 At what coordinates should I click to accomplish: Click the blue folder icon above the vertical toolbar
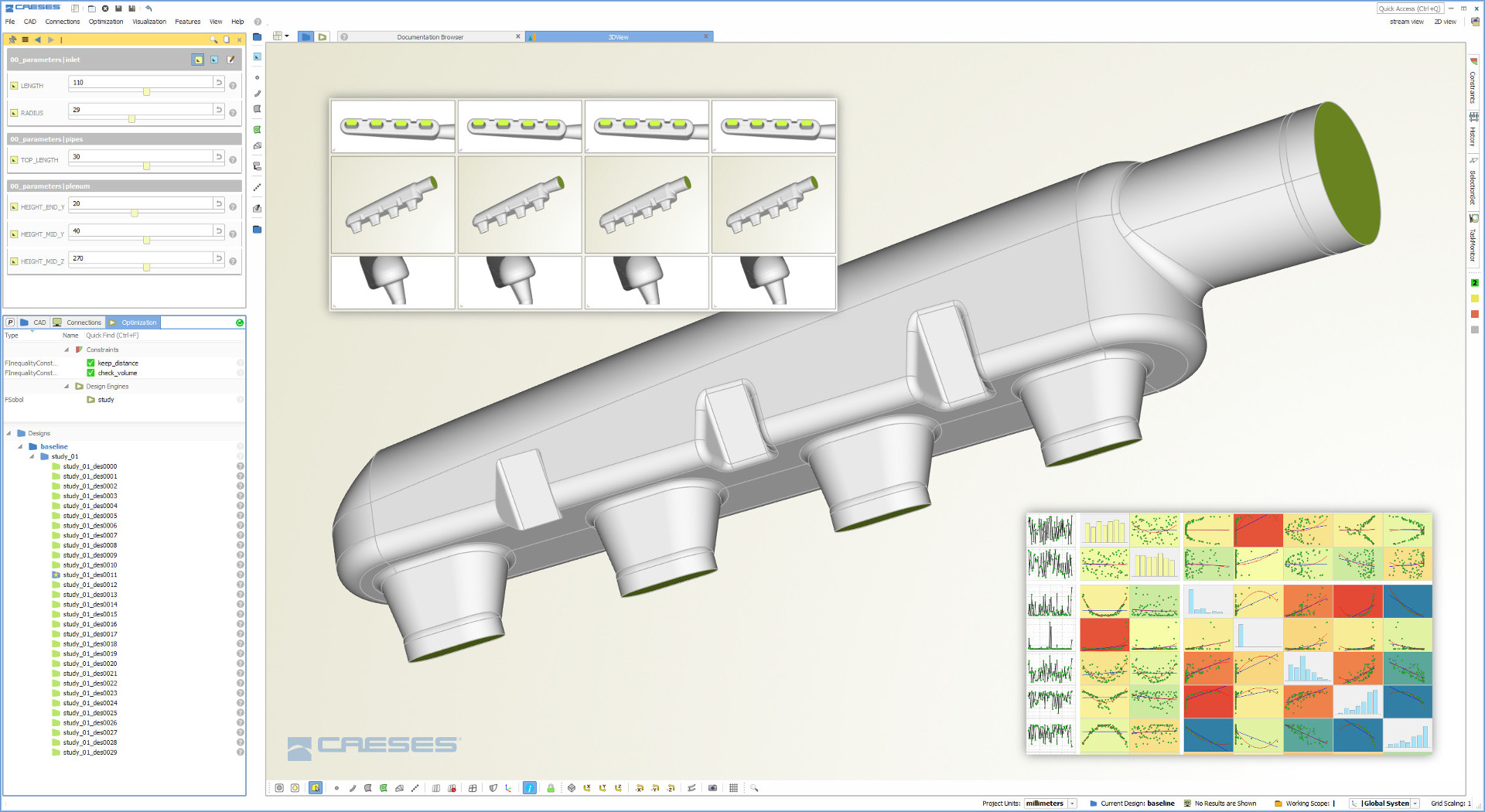(x=258, y=37)
